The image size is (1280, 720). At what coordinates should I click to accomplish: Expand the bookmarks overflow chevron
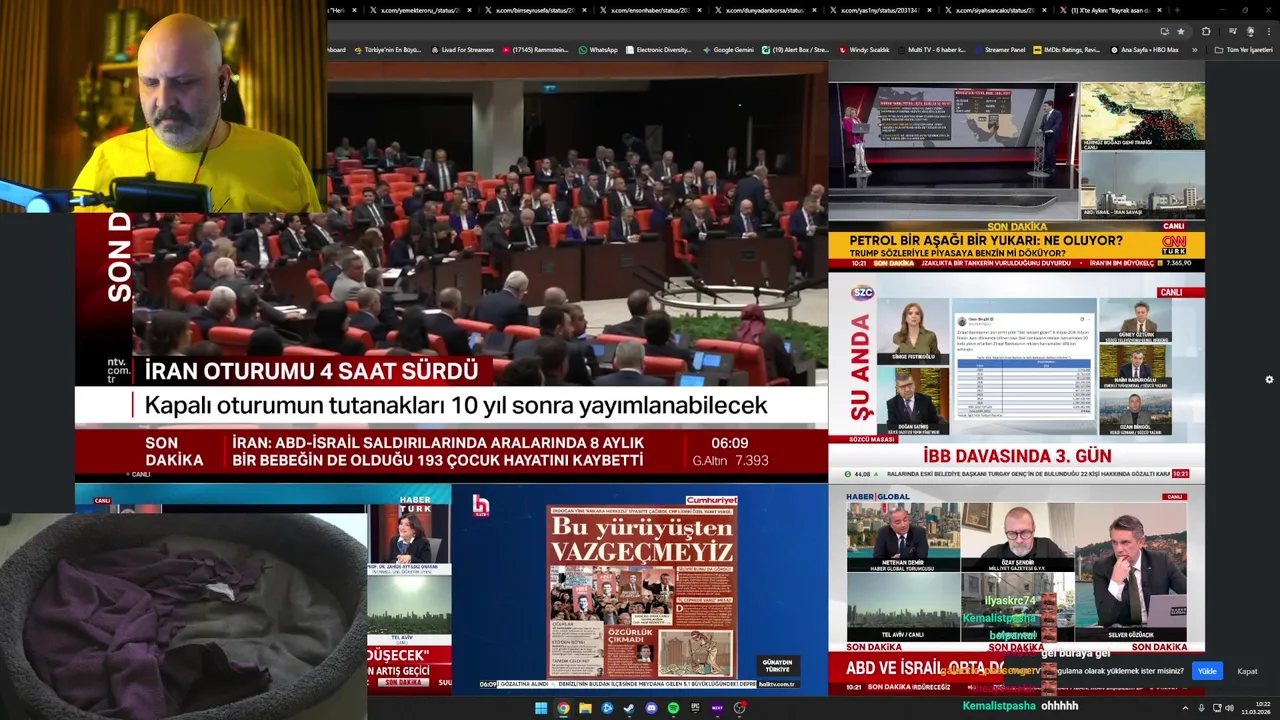[1195, 50]
